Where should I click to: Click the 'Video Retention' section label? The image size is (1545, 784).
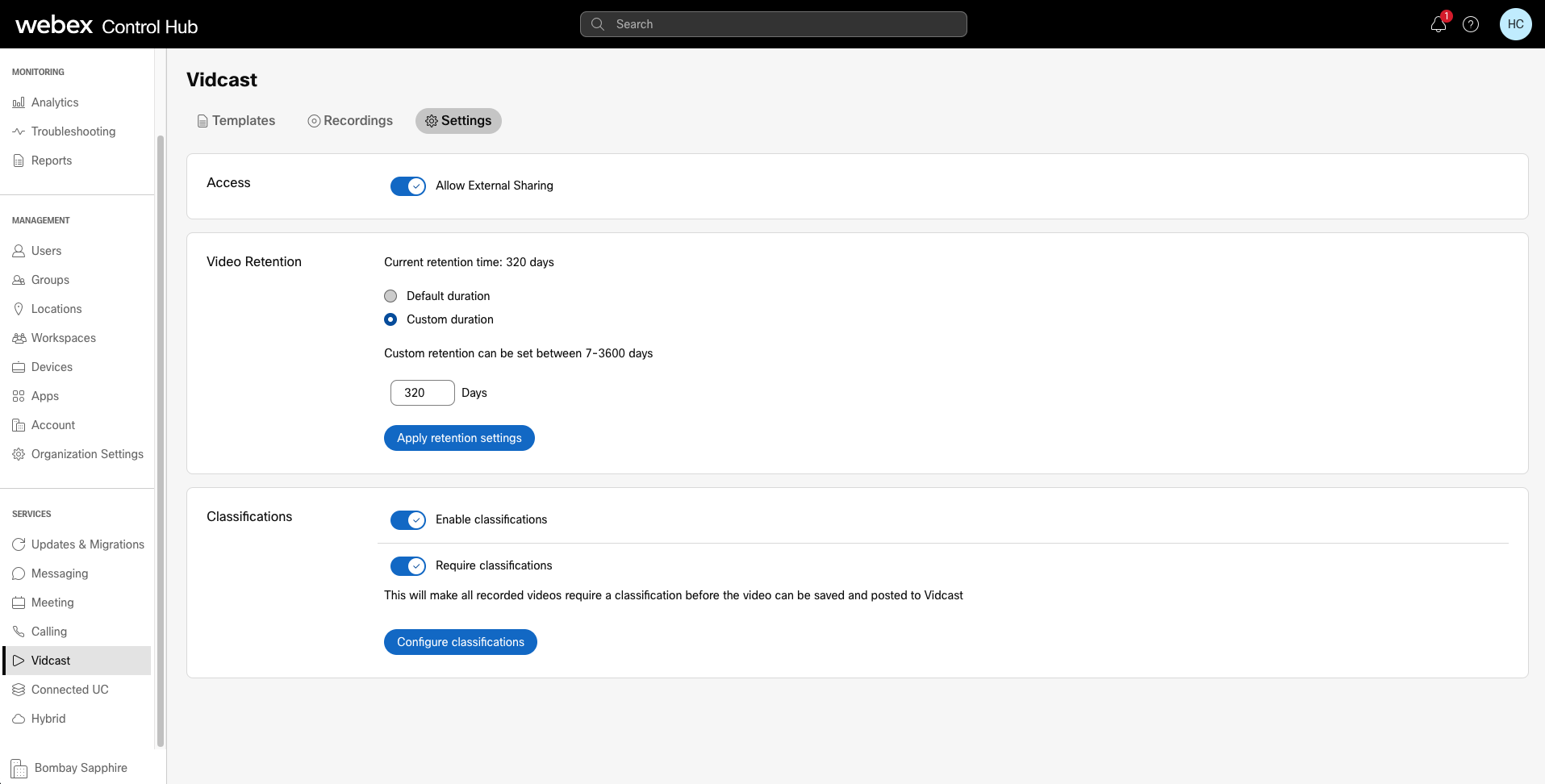(x=254, y=261)
